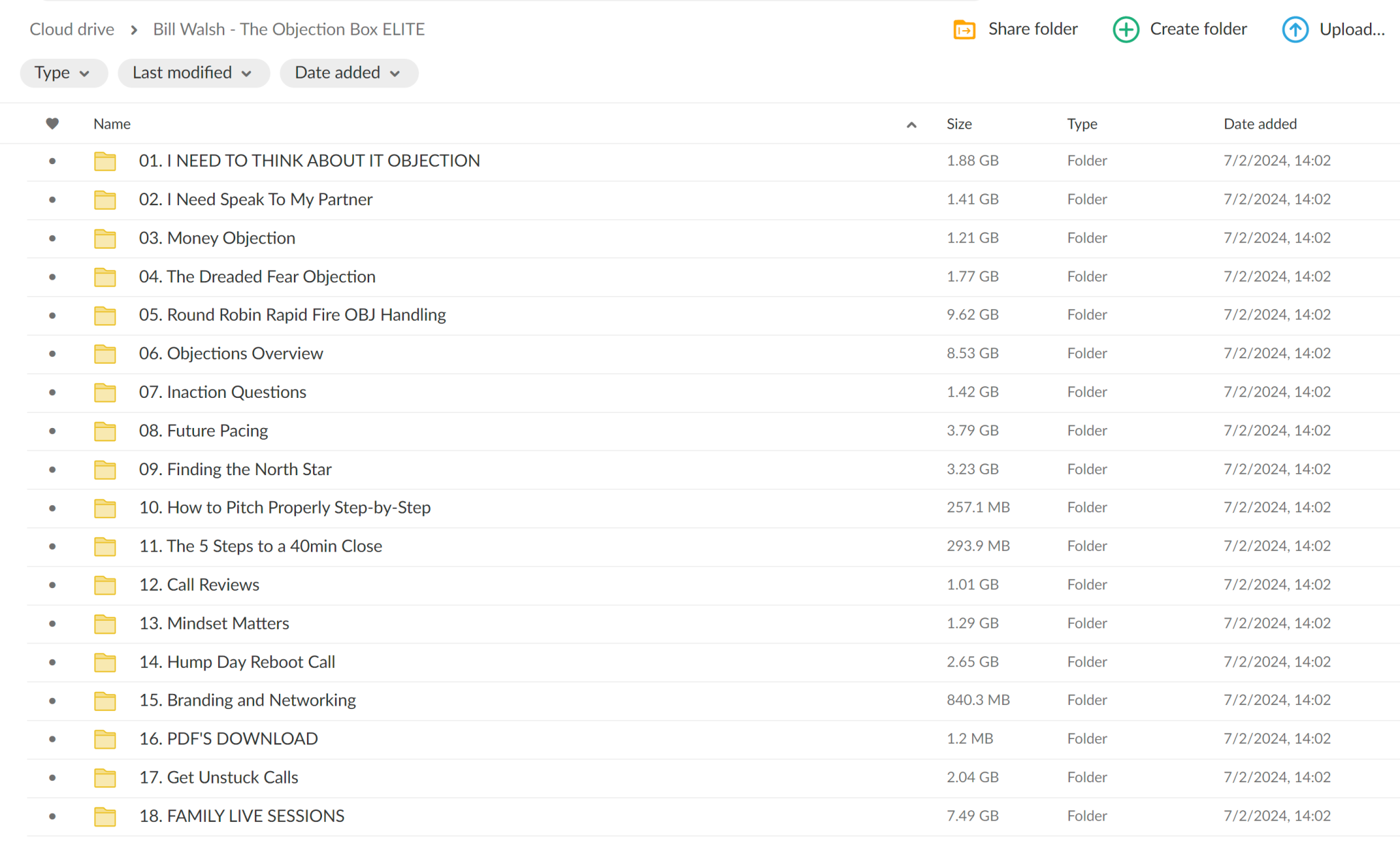
Task: Click folder icon for 16. PDF'S DOWNLOAD
Action: point(105,739)
